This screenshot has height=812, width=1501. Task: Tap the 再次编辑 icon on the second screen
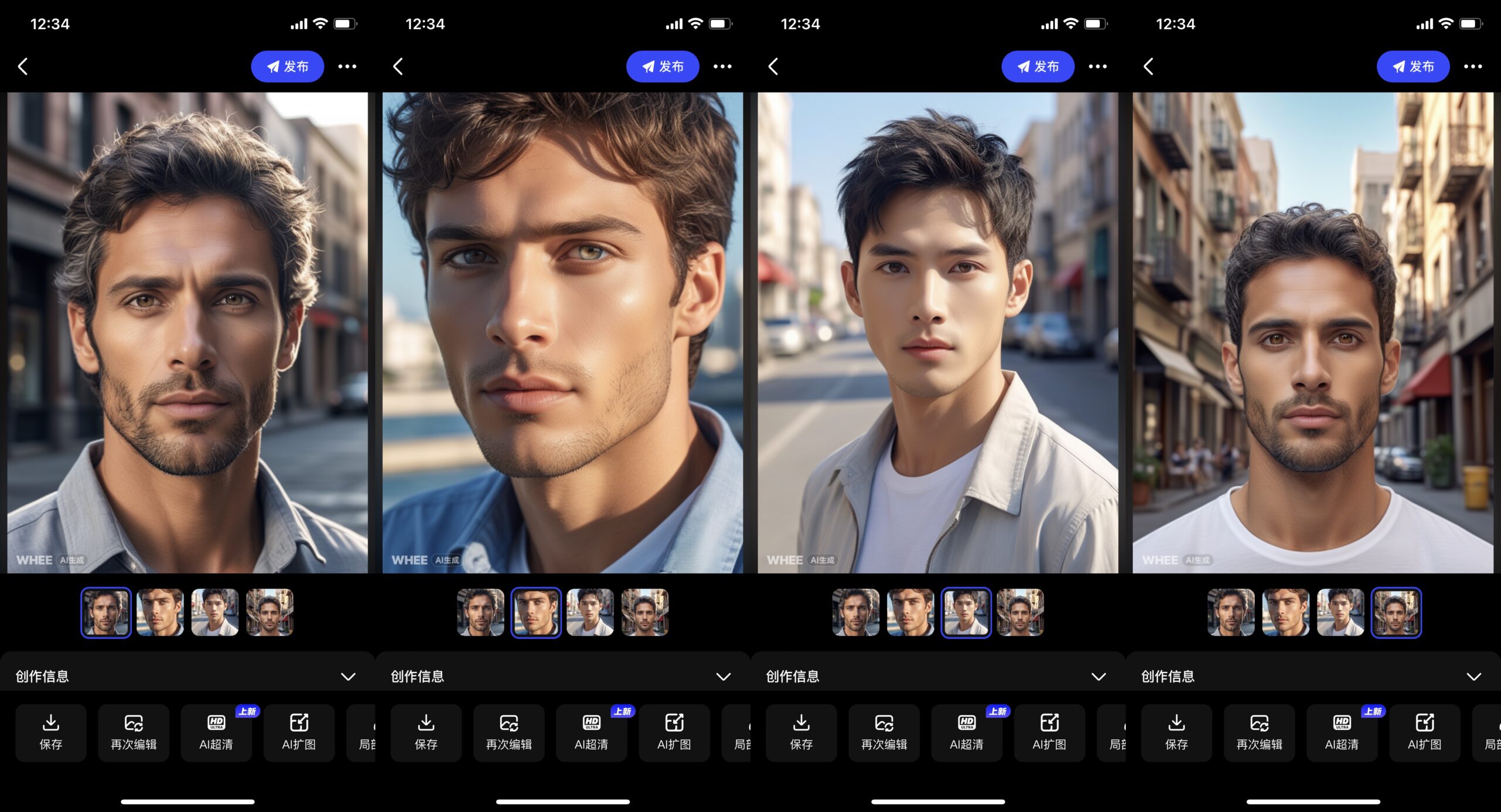coord(508,722)
